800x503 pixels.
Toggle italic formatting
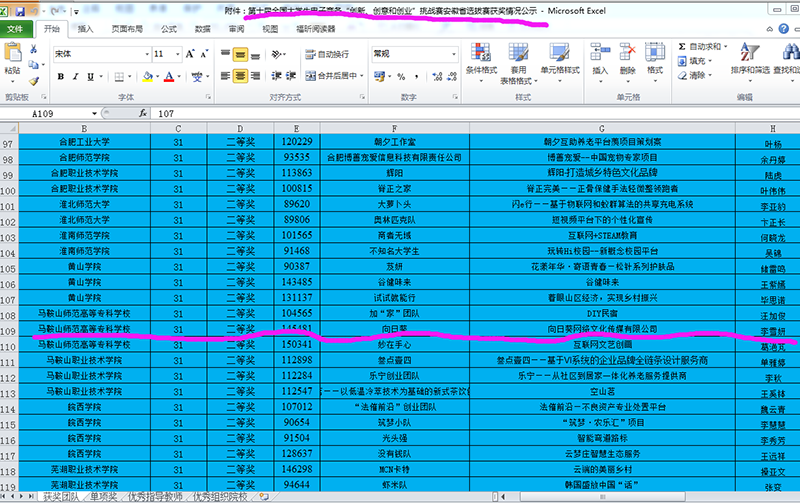point(77,76)
